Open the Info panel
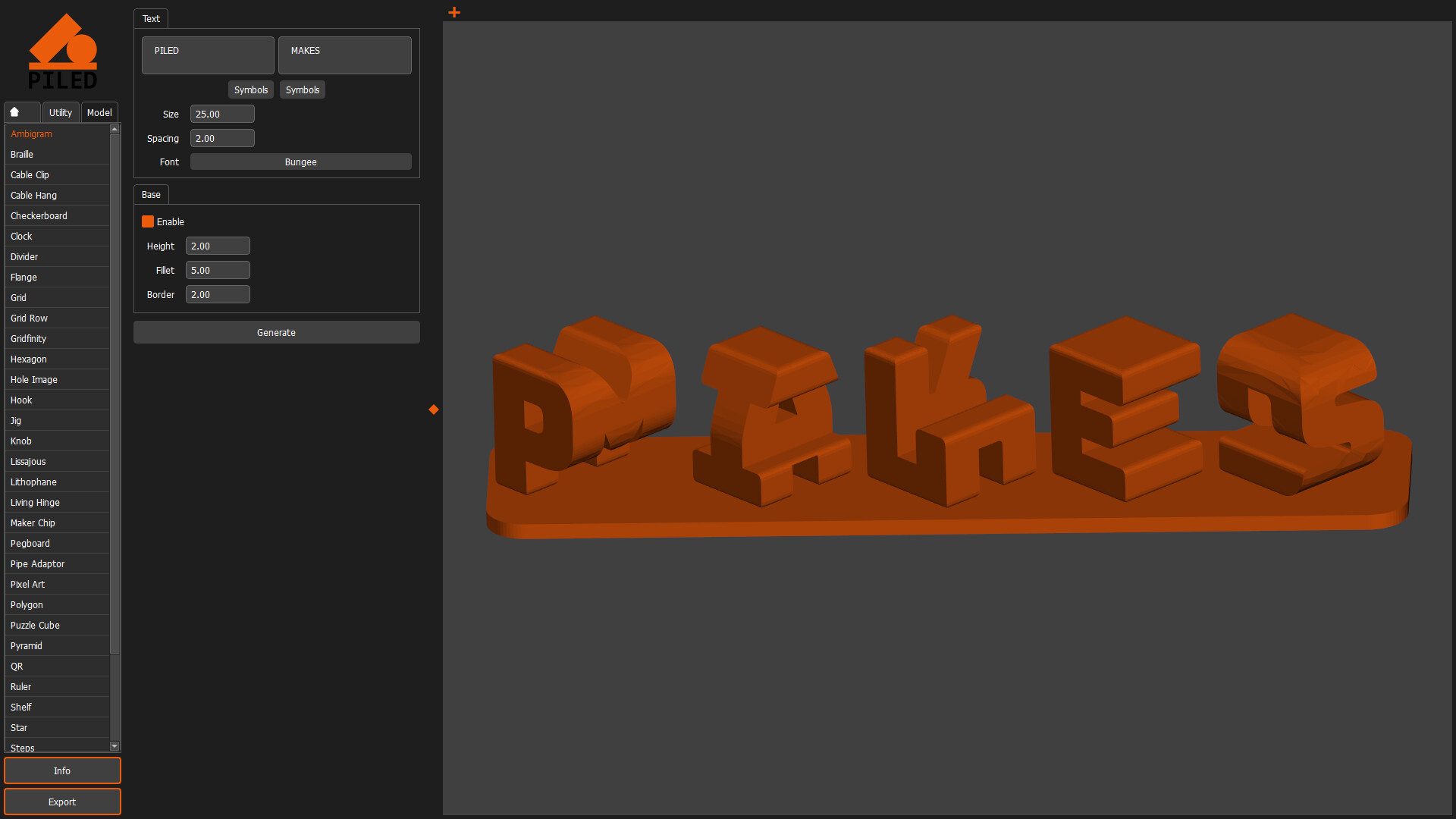 tap(62, 770)
